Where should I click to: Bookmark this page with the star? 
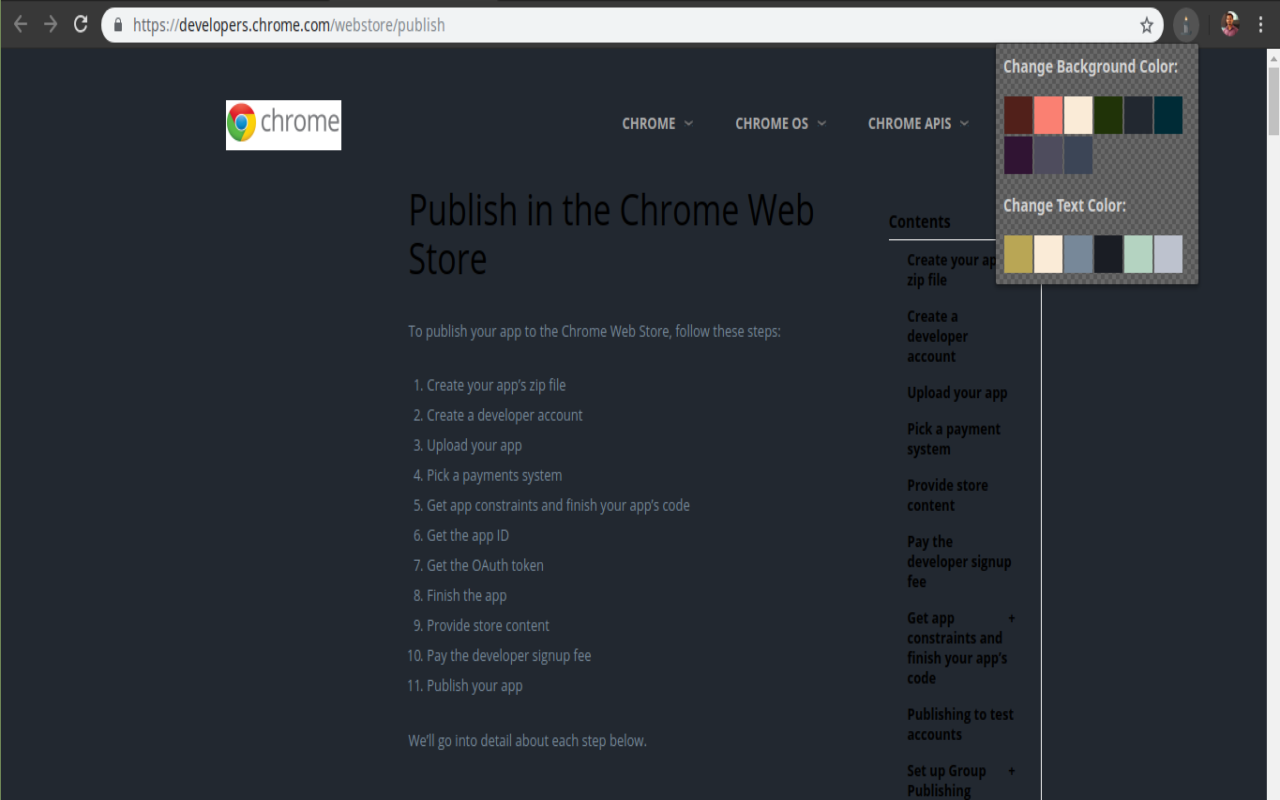click(x=1147, y=25)
